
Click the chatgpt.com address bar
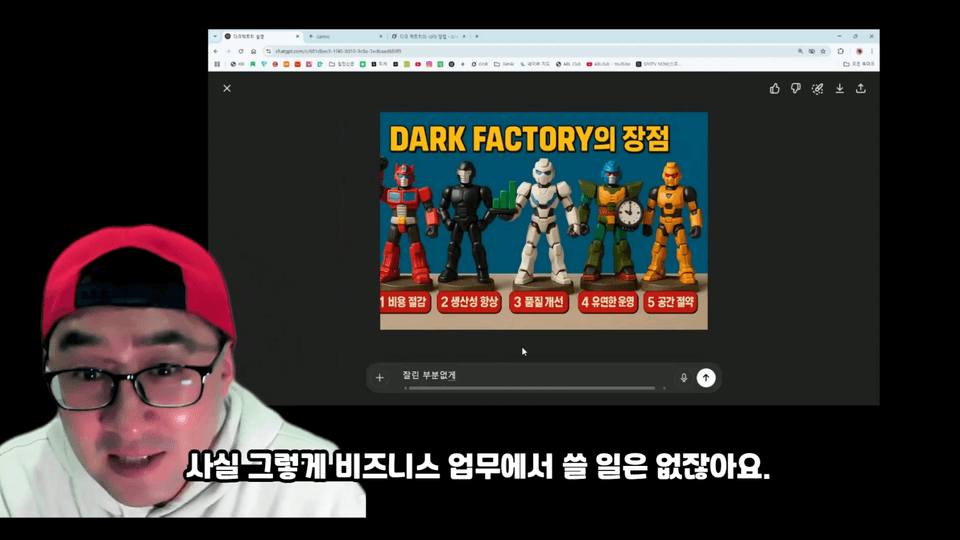point(527,51)
